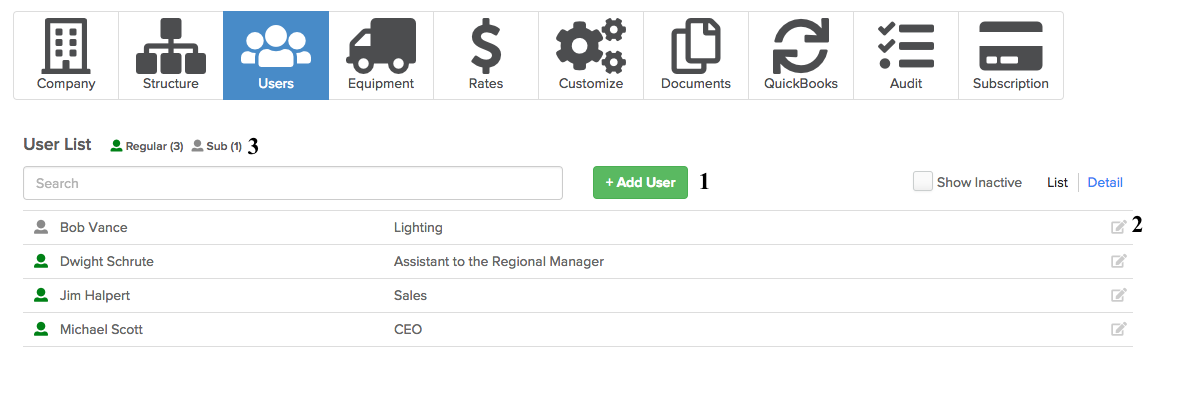Open the QuickBooks sync tab

pyautogui.click(x=800, y=56)
